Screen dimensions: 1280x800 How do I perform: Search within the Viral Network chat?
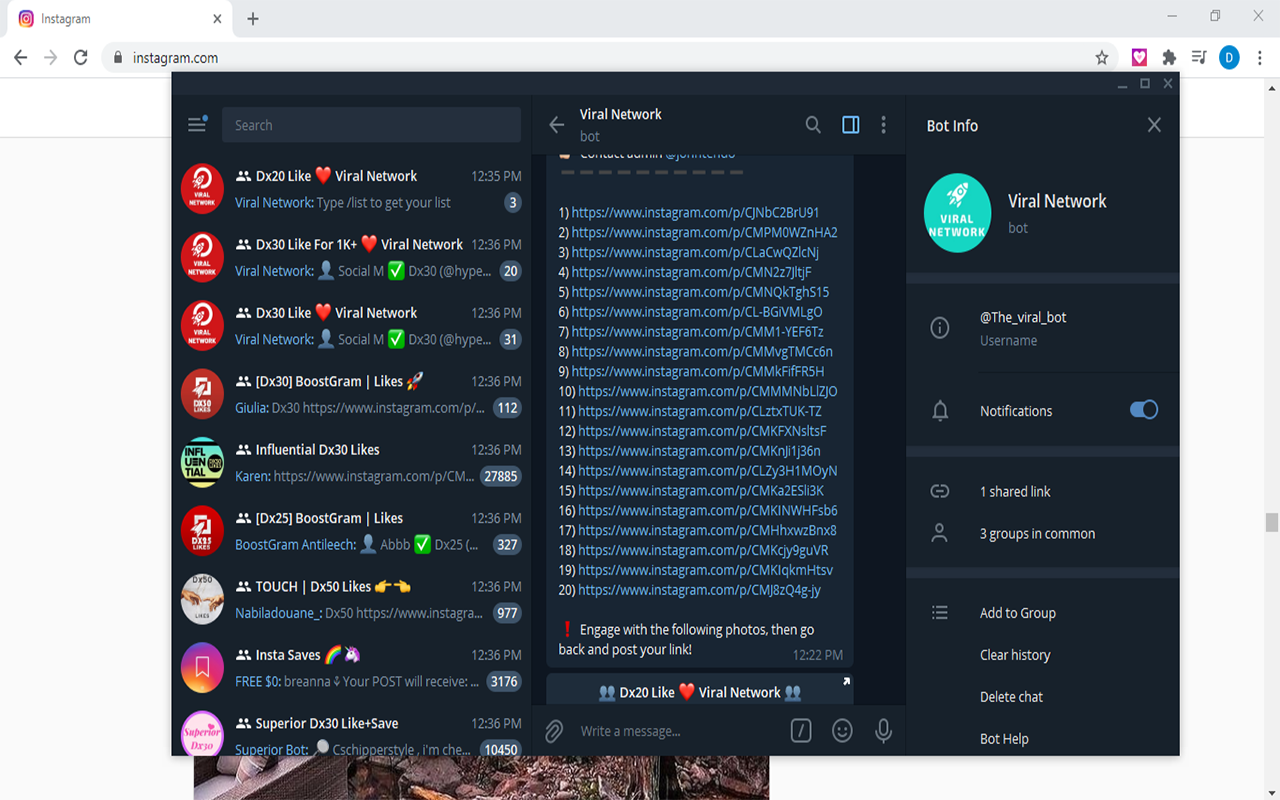(813, 125)
